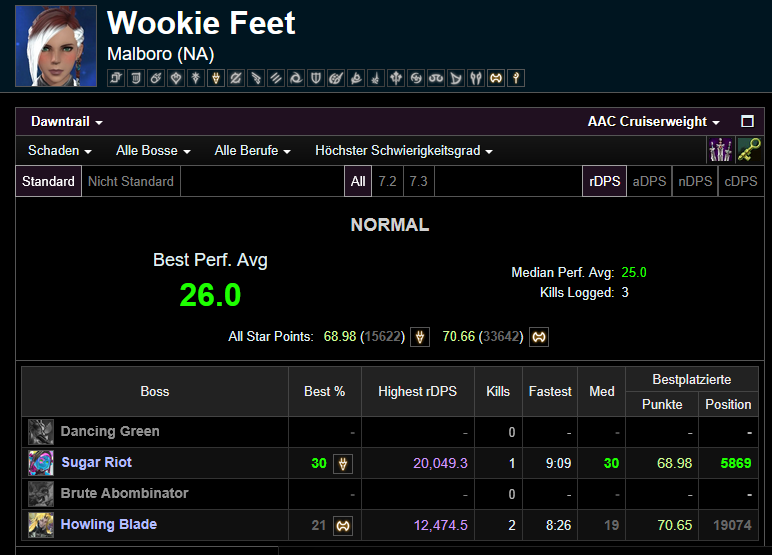The image size is (772, 555).
Task: Click the 9:09 fastest kill time
Action: pyautogui.click(x=558, y=463)
